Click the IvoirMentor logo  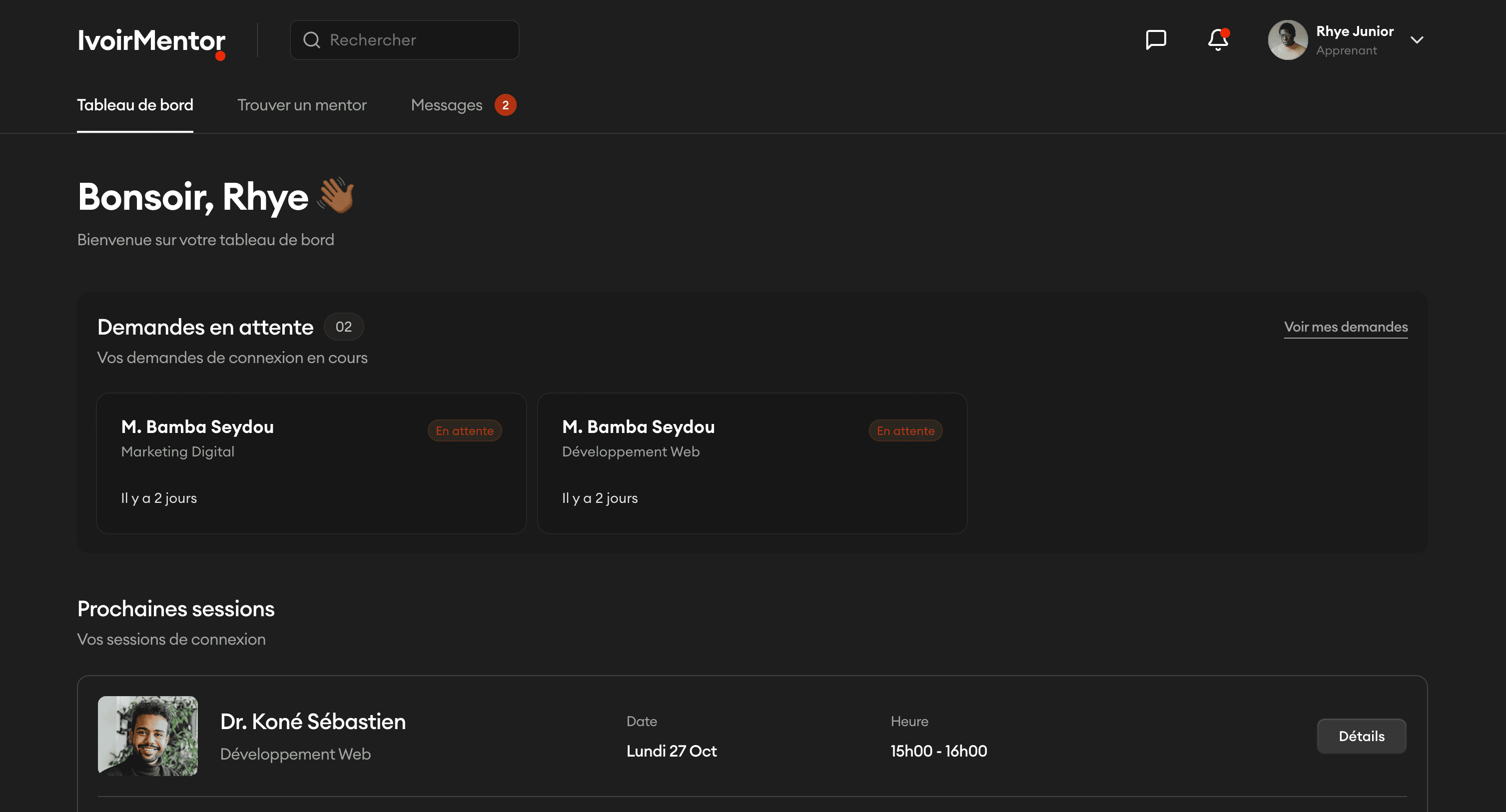pyautogui.click(x=151, y=41)
